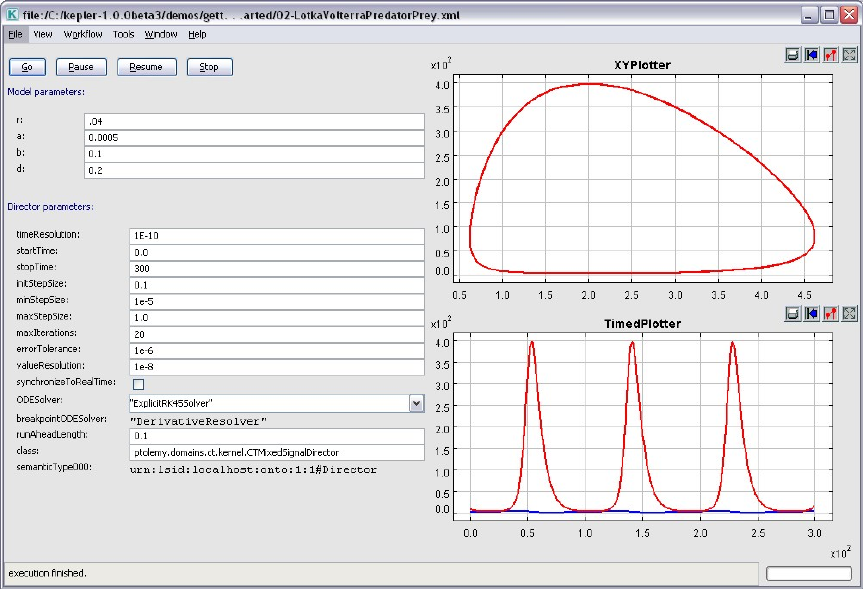Open the plot format icon above XYPlotter
The height and width of the screenshot is (589, 863).
[x=830, y=55]
